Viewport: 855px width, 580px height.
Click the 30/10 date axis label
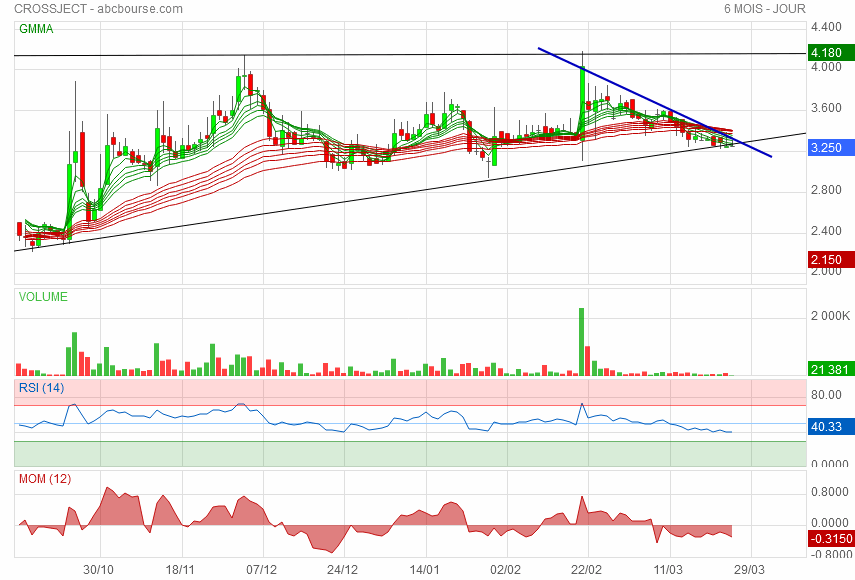click(x=98, y=570)
